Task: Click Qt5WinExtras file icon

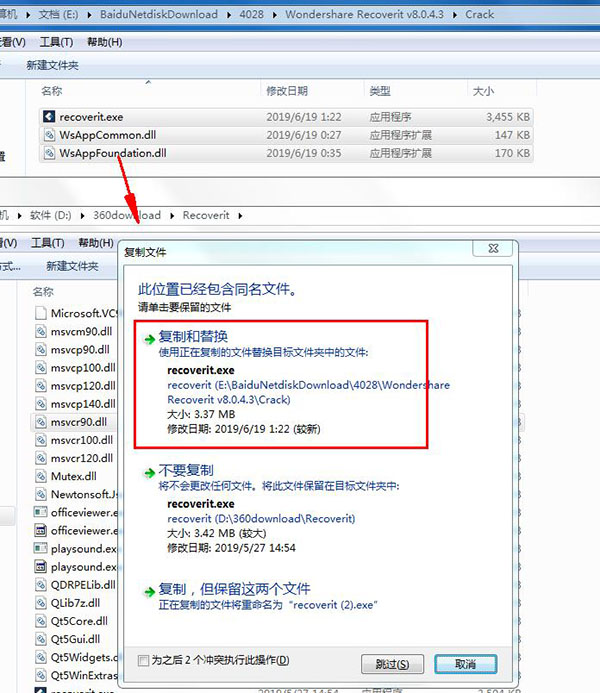Action: click(x=41, y=675)
